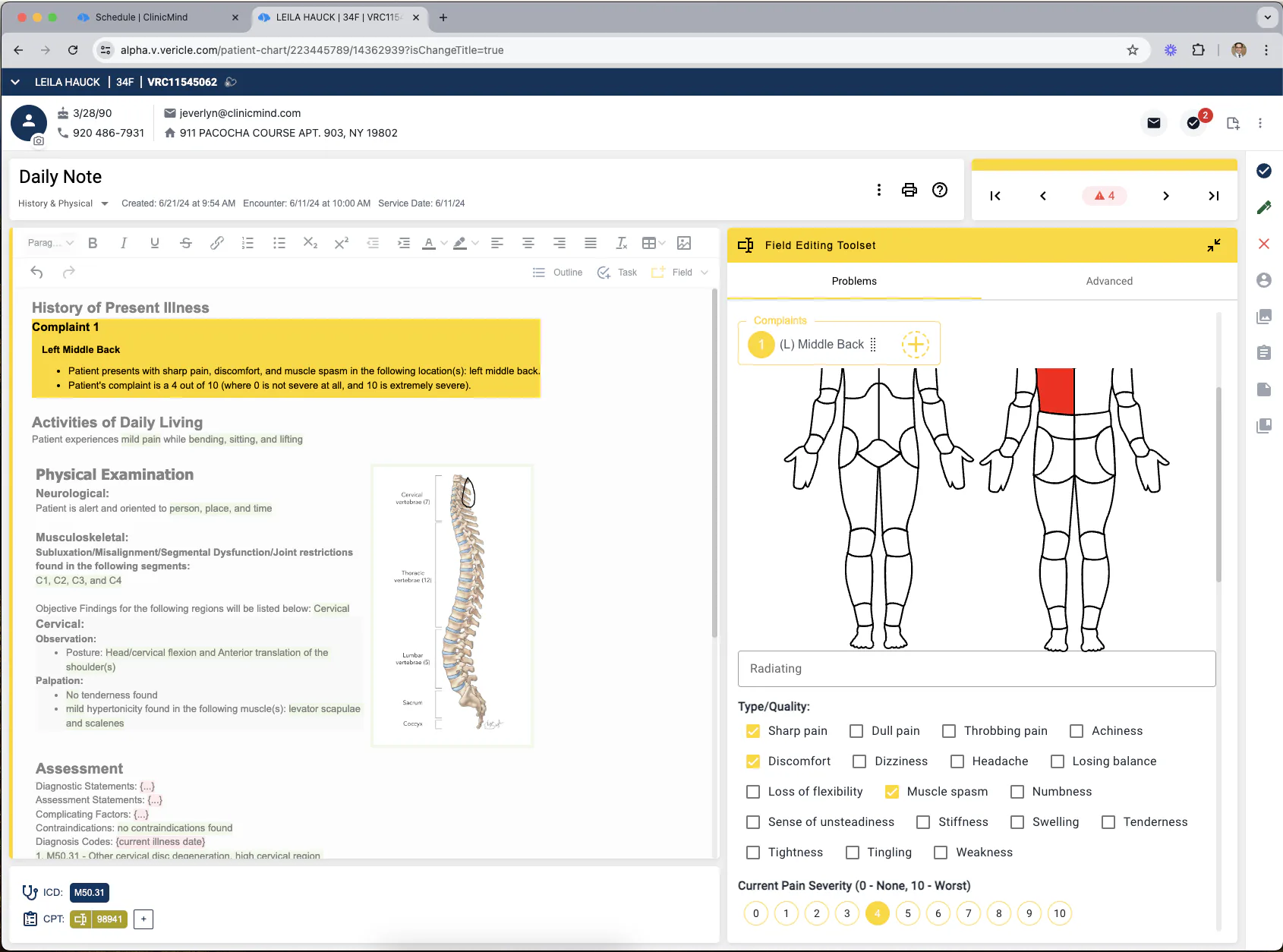Click the Radiating input field
This screenshot has height=952, width=1283.
(976, 669)
